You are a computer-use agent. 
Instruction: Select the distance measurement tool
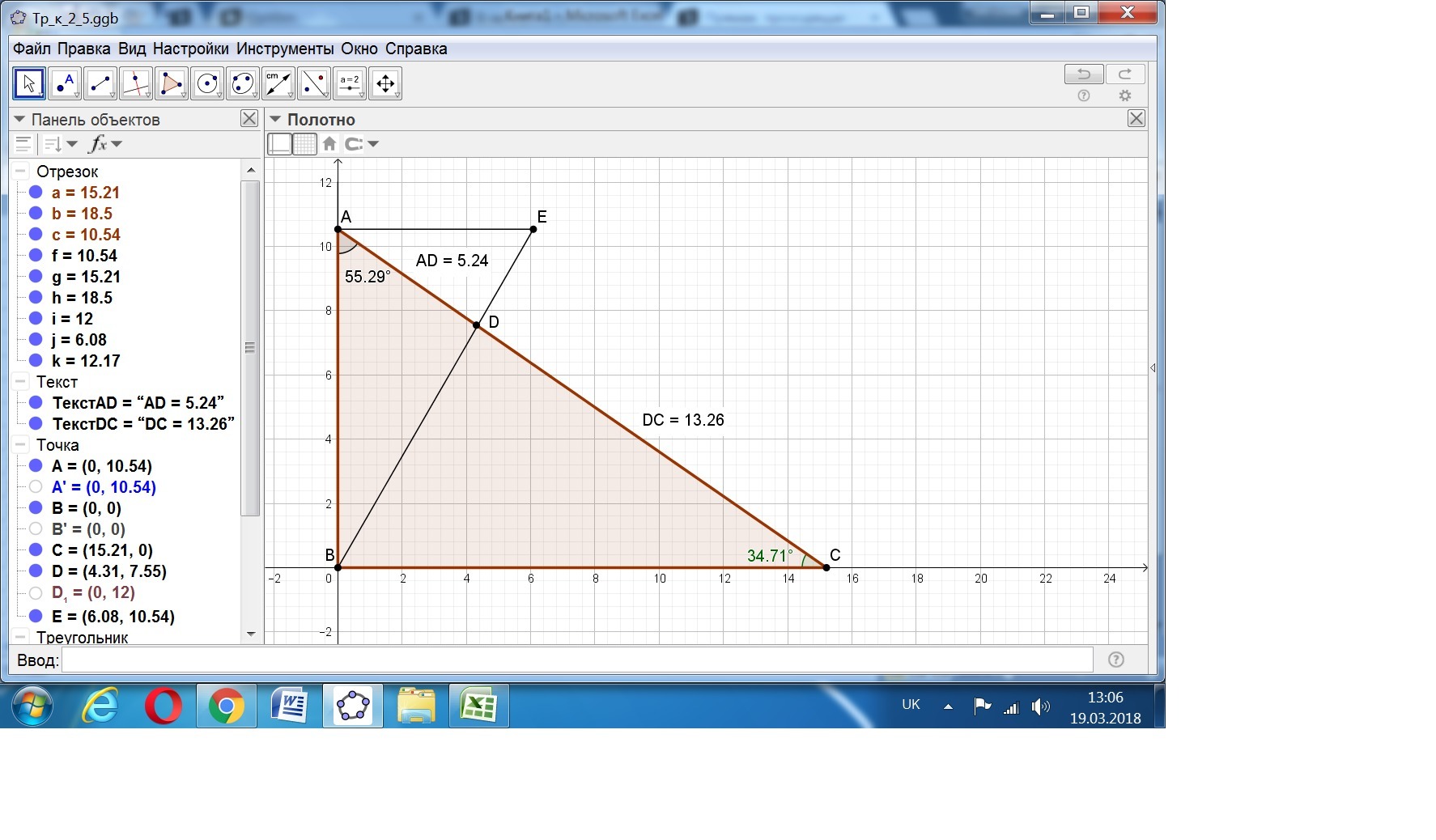click(278, 83)
